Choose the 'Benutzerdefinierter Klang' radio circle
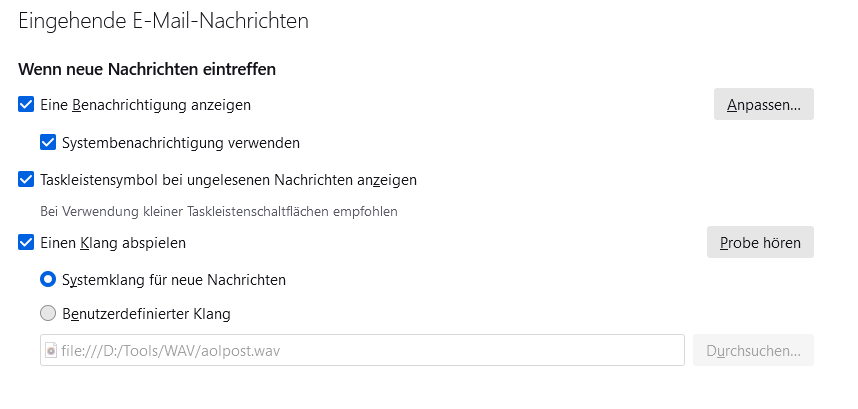Image resolution: width=858 pixels, height=409 pixels. pos(48,314)
